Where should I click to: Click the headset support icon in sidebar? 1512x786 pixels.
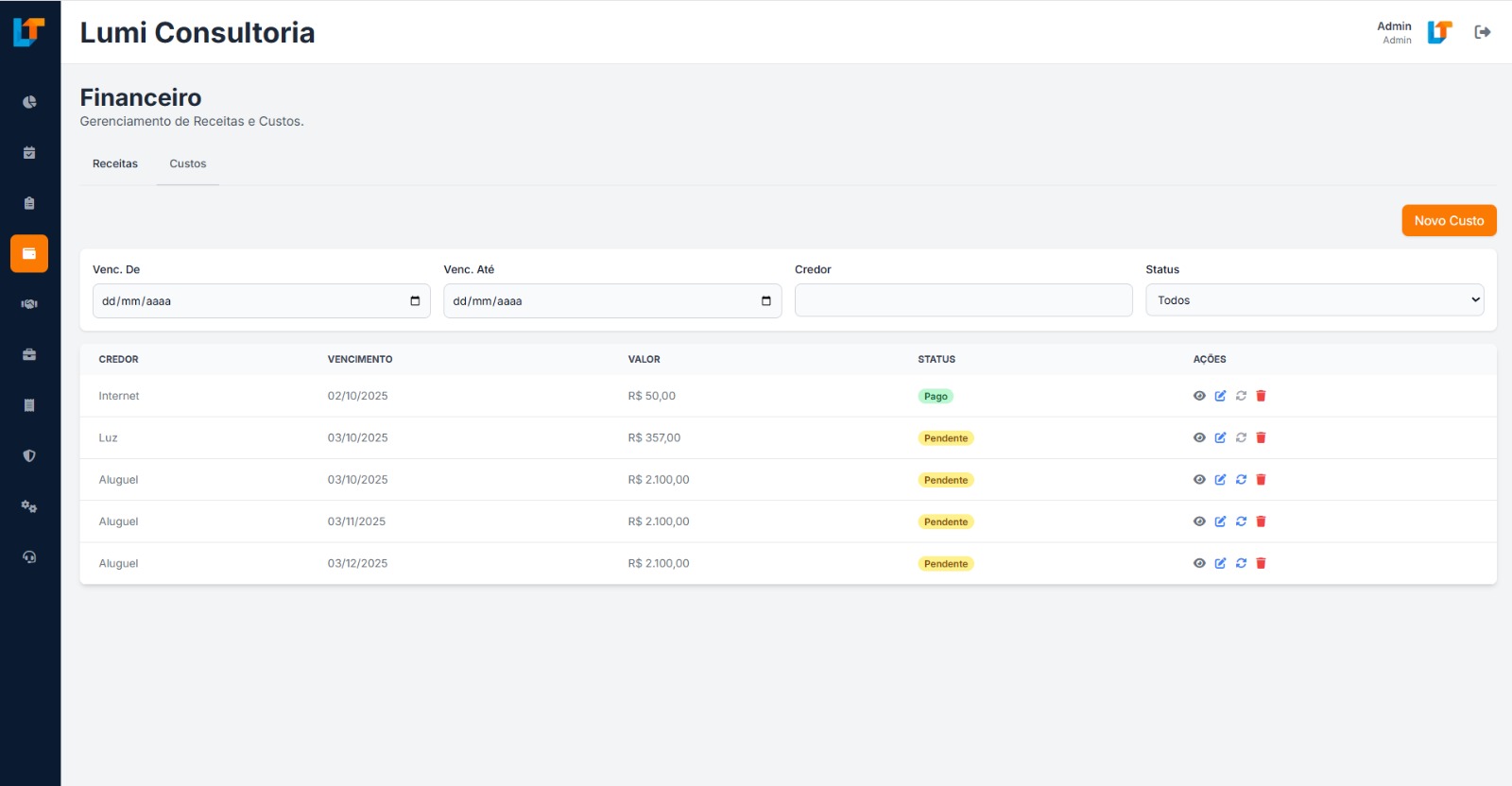tap(29, 557)
